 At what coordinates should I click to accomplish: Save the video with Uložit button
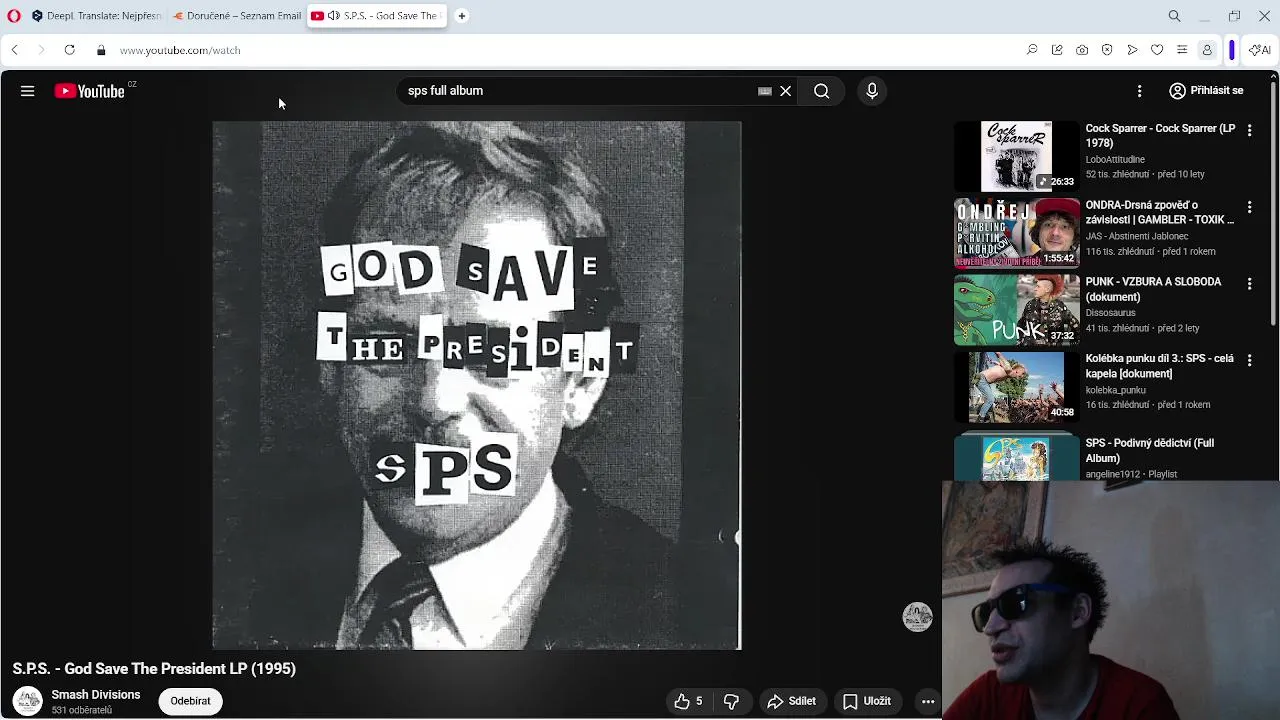[x=867, y=701]
